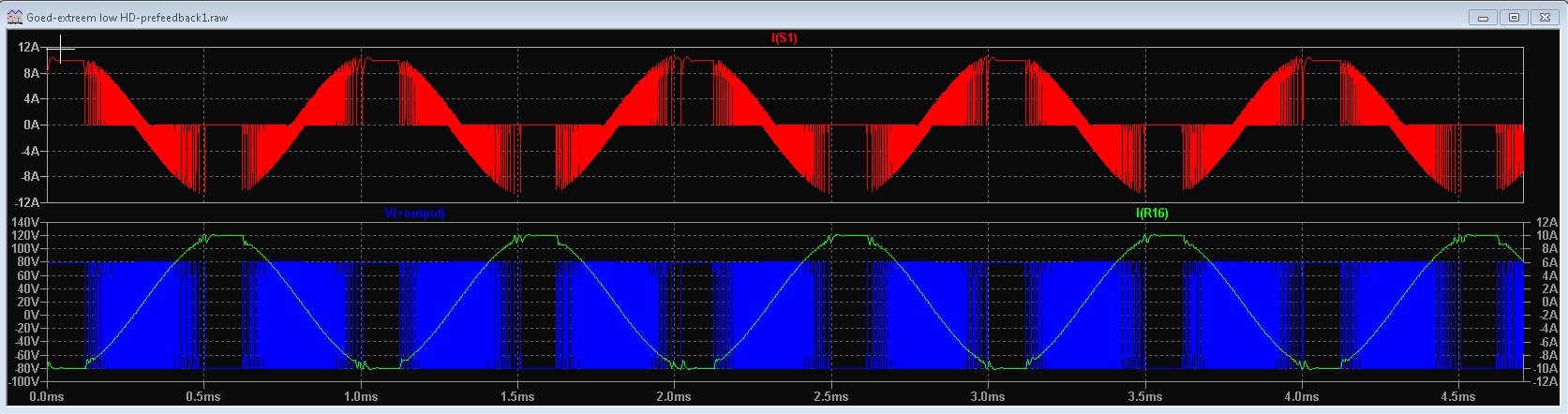The width and height of the screenshot is (1568, 414).
Task: Click the -8A label in top I(S1) pane
Action: point(31,176)
